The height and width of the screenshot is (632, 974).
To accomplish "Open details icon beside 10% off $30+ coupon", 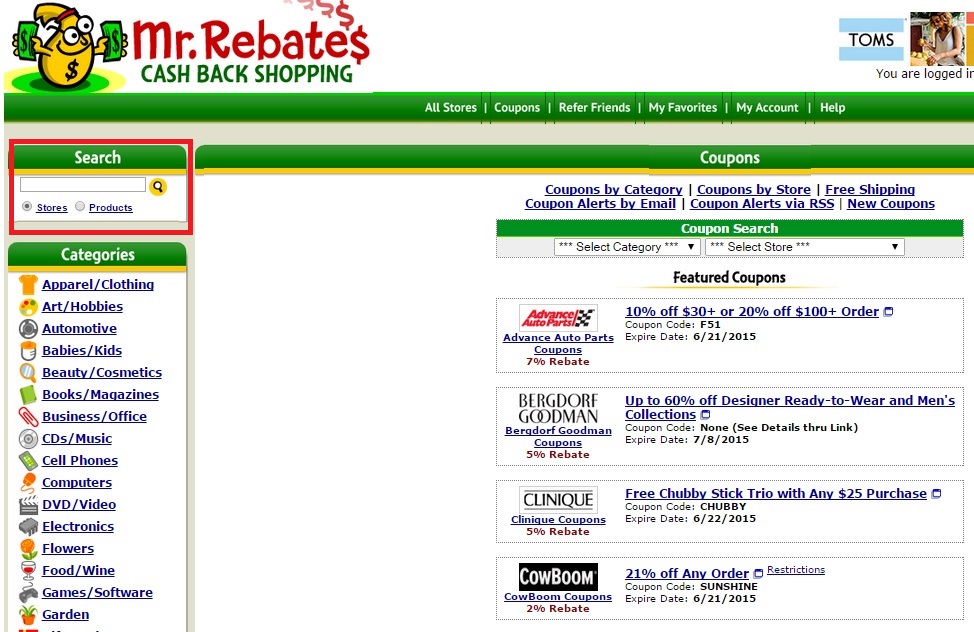I will coord(888,312).
